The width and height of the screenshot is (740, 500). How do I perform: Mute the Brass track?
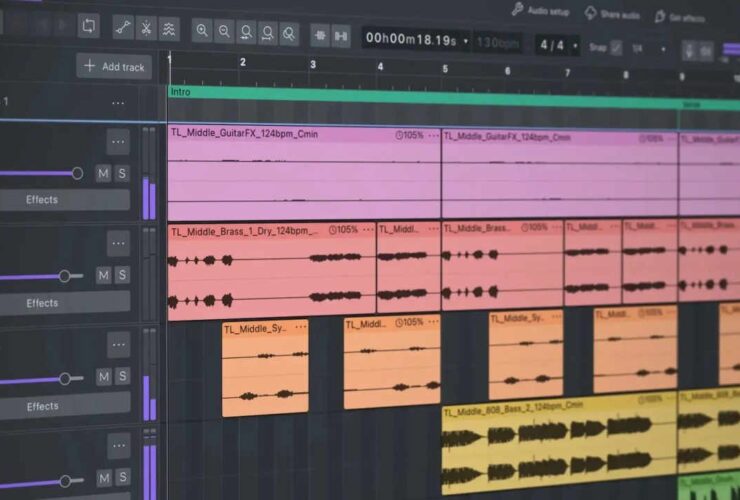[x=104, y=275]
